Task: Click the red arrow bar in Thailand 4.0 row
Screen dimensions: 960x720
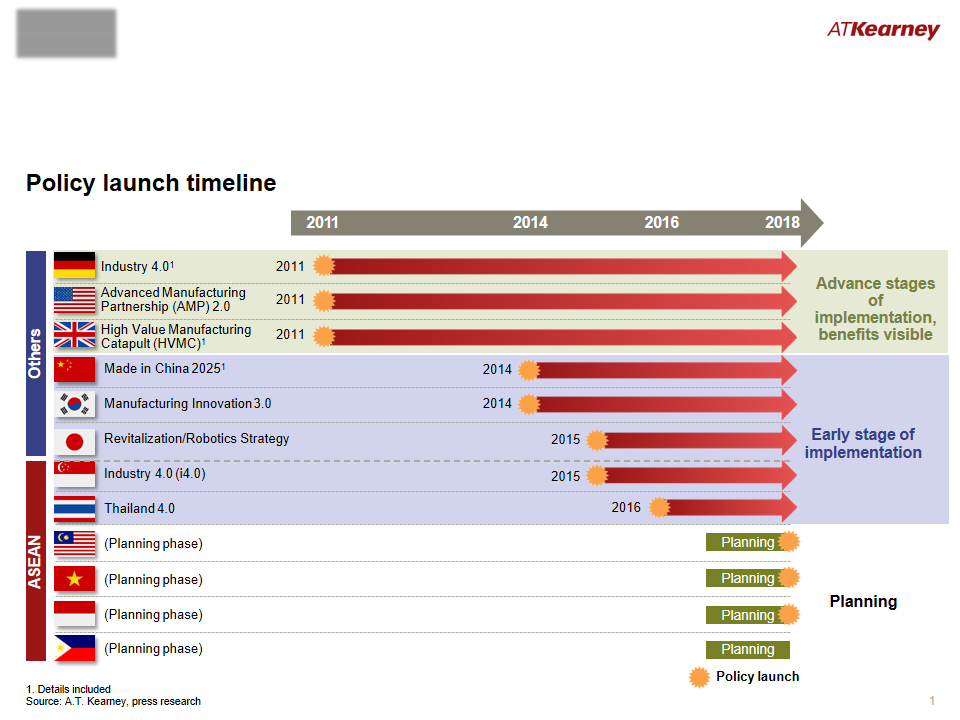Action: [728, 508]
